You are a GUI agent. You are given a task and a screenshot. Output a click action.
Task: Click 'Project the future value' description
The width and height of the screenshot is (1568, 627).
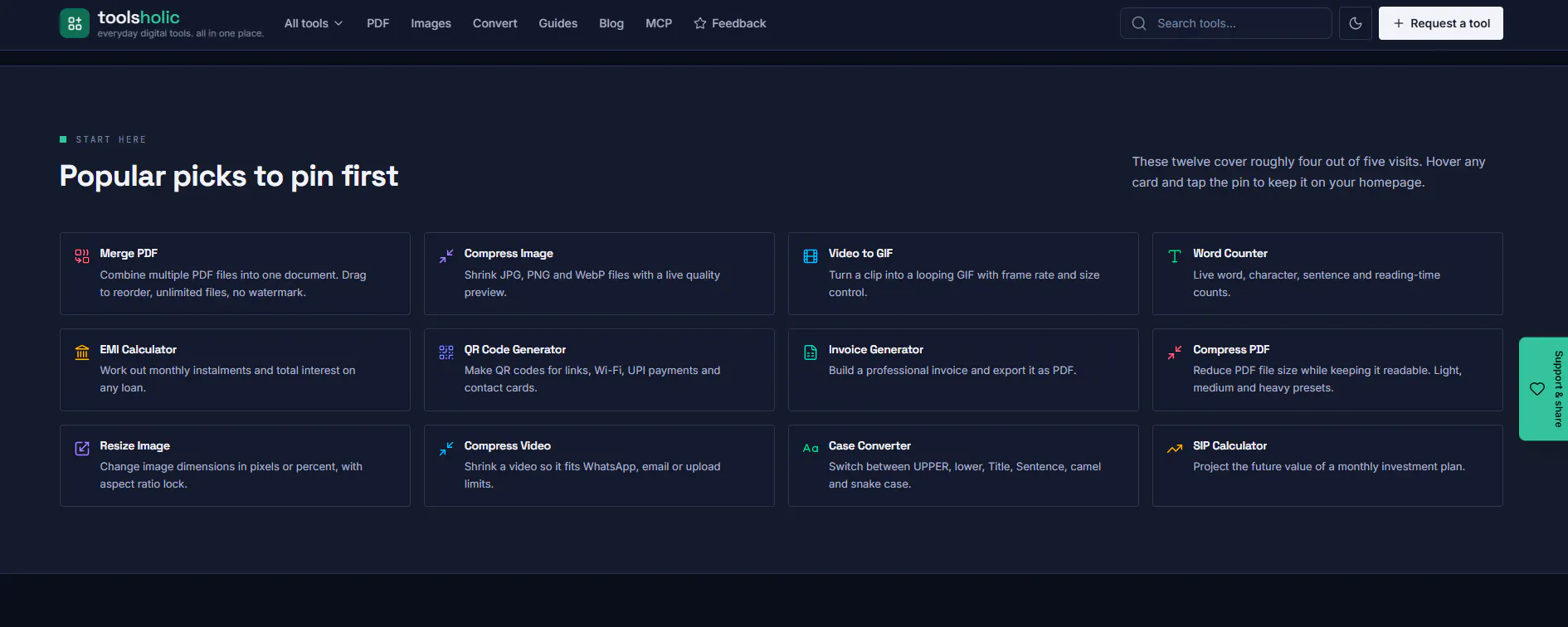pyautogui.click(x=1329, y=467)
